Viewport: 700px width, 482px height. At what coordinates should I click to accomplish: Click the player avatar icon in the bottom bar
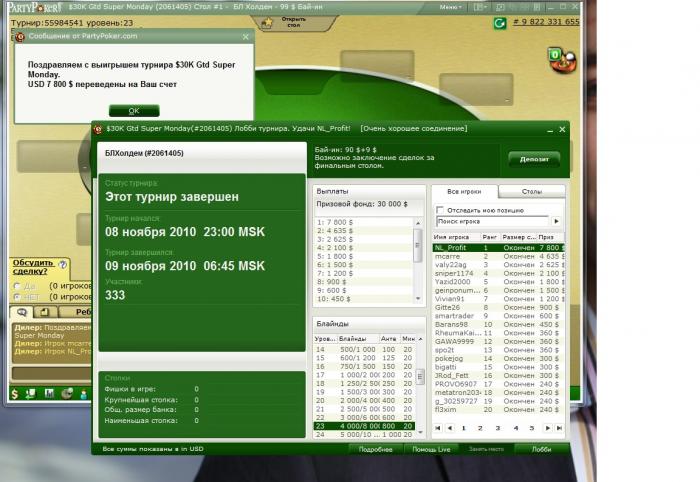83,394
